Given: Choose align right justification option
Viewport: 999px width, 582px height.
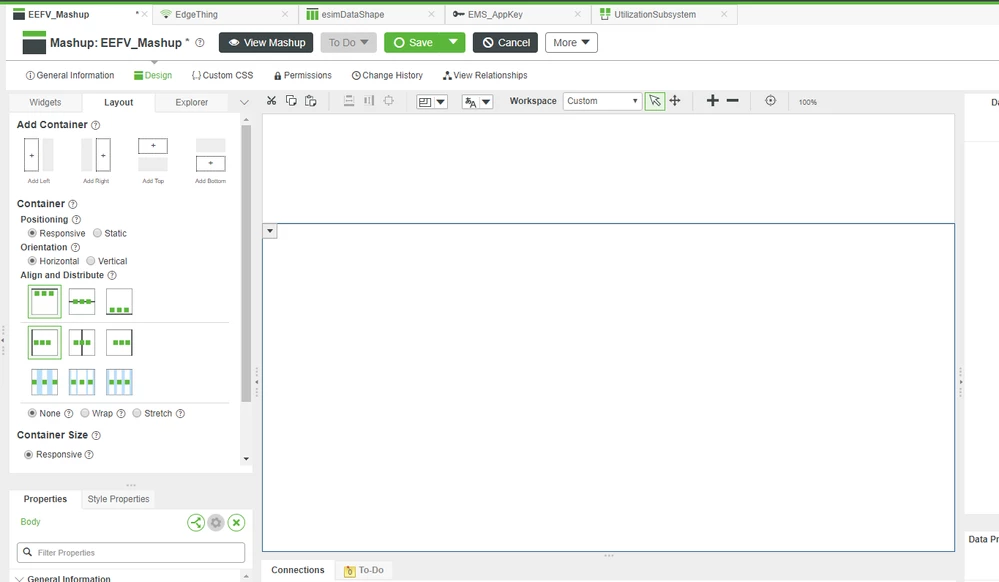Looking at the screenshot, I should pyautogui.click(x=119, y=343).
